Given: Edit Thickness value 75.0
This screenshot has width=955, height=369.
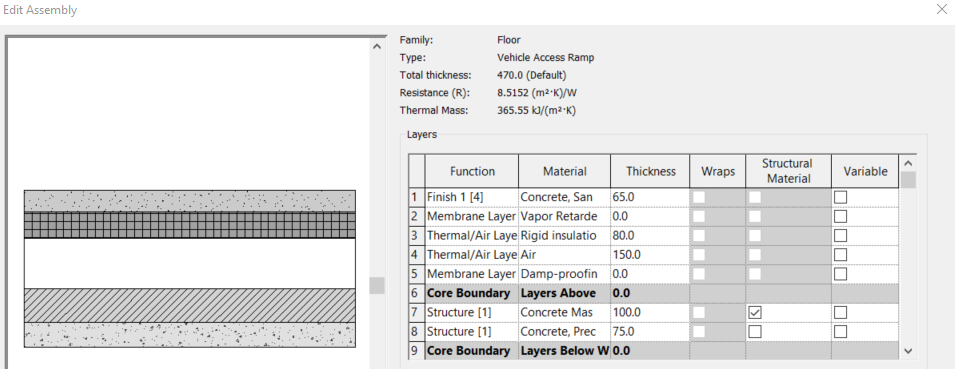Looking at the screenshot, I should pyautogui.click(x=650, y=332).
